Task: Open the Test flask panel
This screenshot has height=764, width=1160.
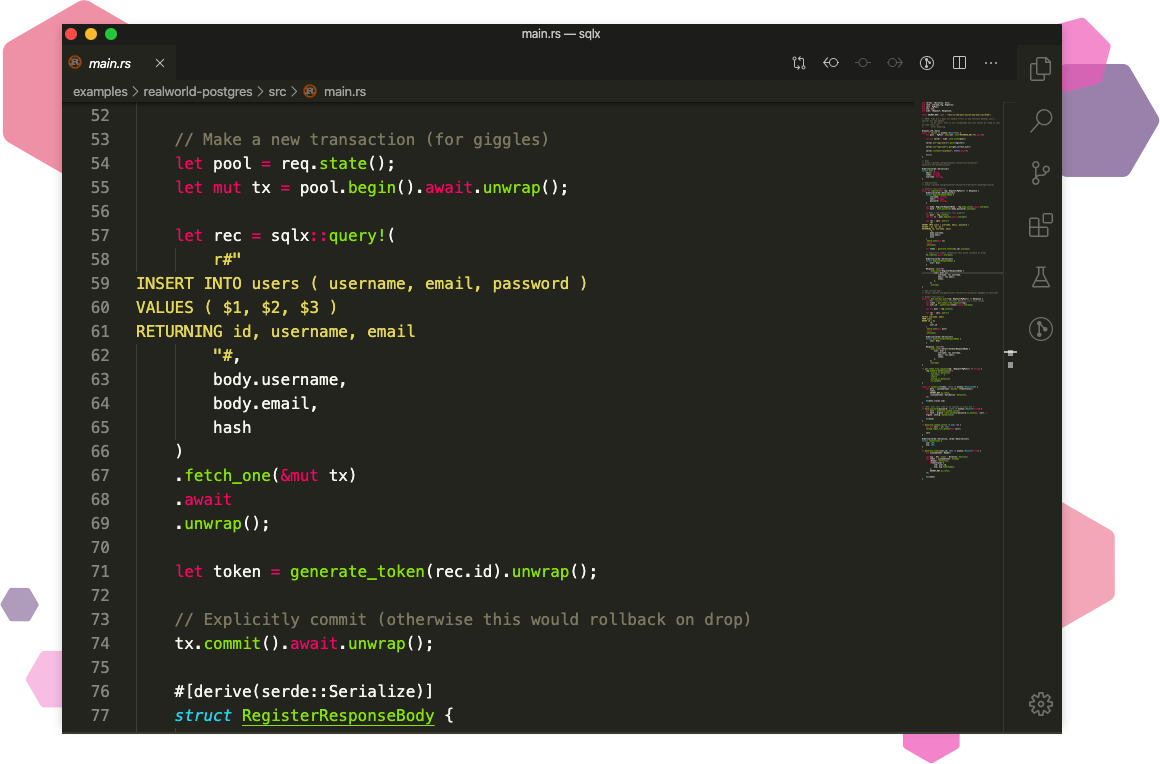Action: pos(1040,277)
